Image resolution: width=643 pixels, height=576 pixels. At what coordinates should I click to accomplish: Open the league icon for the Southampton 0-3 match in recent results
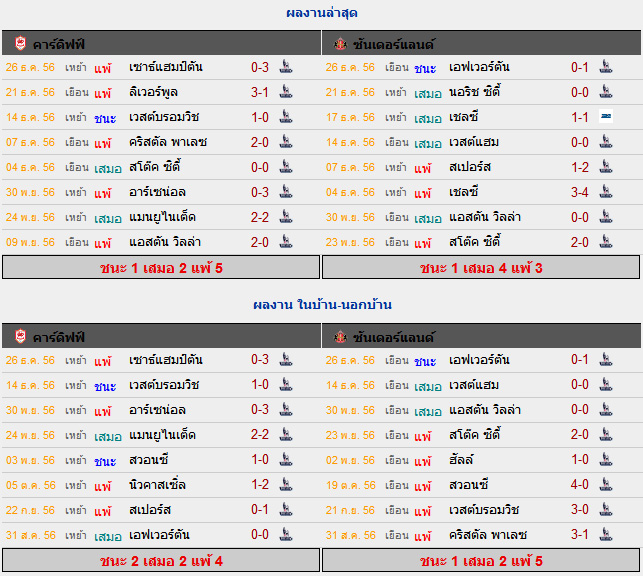click(x=286, y=67)
